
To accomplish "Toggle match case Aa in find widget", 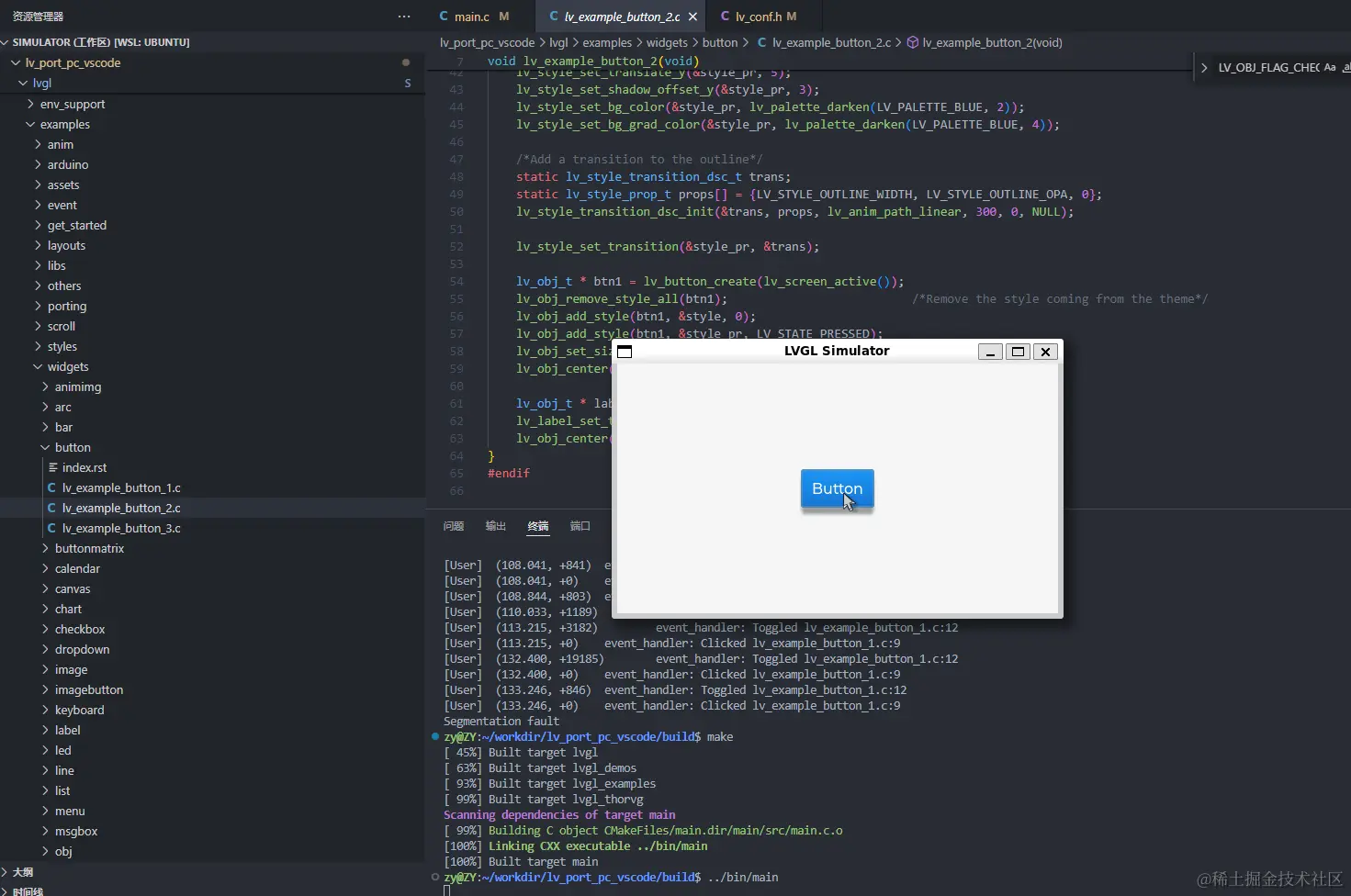I will point(1329,67).
